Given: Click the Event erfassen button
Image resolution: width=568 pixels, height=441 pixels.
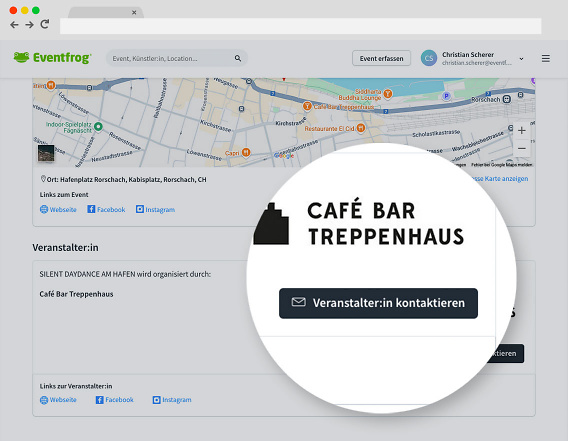Looking at the screenshot, I should pyautogui.click(x=381, y=58).
